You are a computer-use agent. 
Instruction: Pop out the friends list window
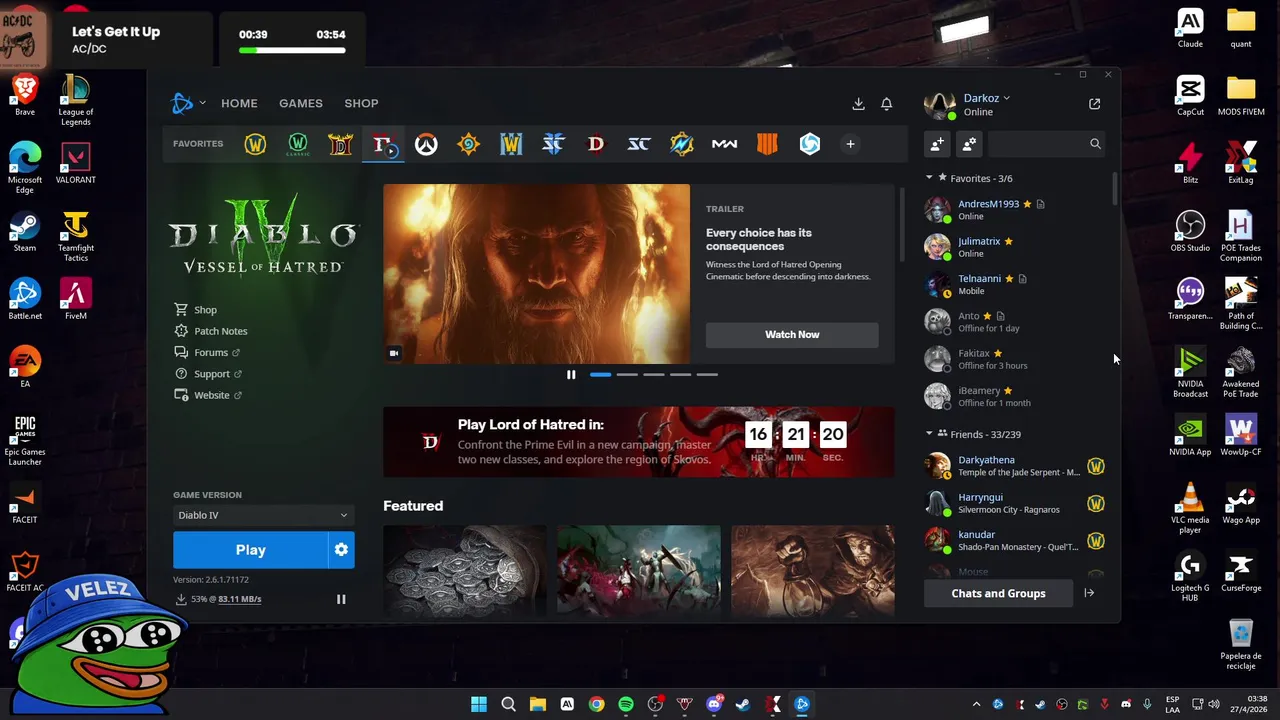click(1094, 104)
